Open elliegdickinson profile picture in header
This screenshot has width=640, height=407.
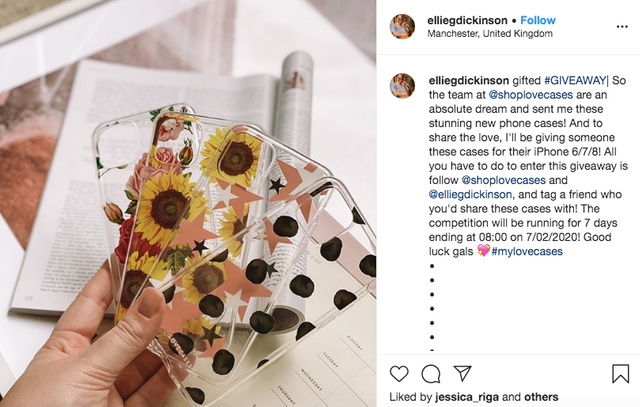[402, 26]
